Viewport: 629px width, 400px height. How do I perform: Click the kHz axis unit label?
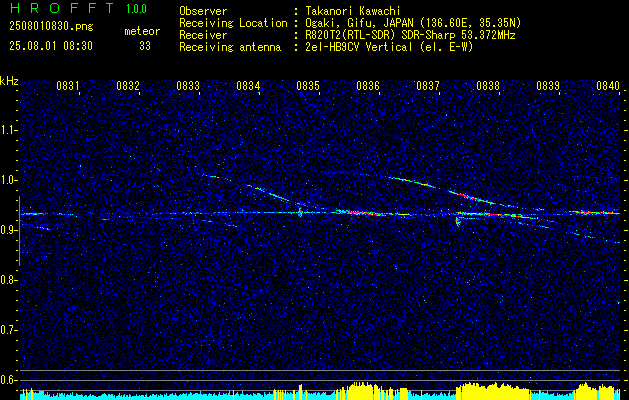click(x=9, y=81)
